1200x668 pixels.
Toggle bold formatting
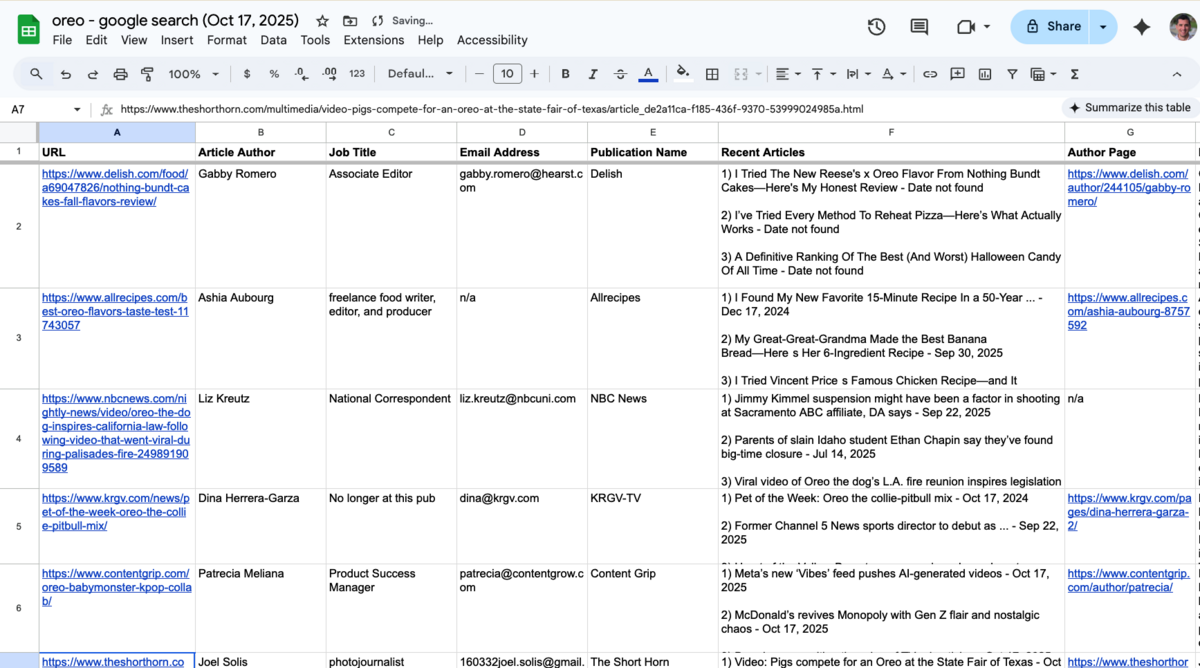(x=565, y=74)
